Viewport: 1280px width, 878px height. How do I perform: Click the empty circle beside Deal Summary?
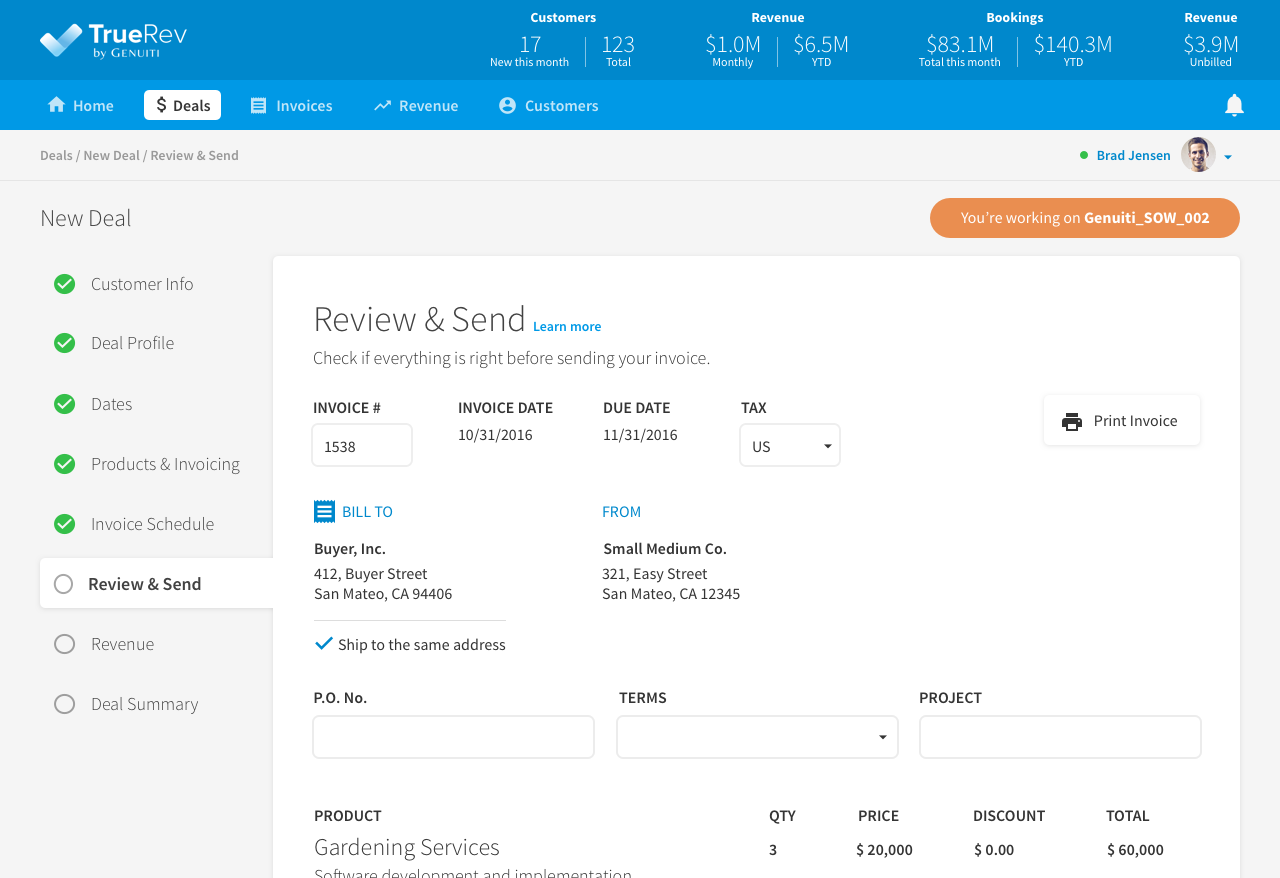click(x=64, y=704)
